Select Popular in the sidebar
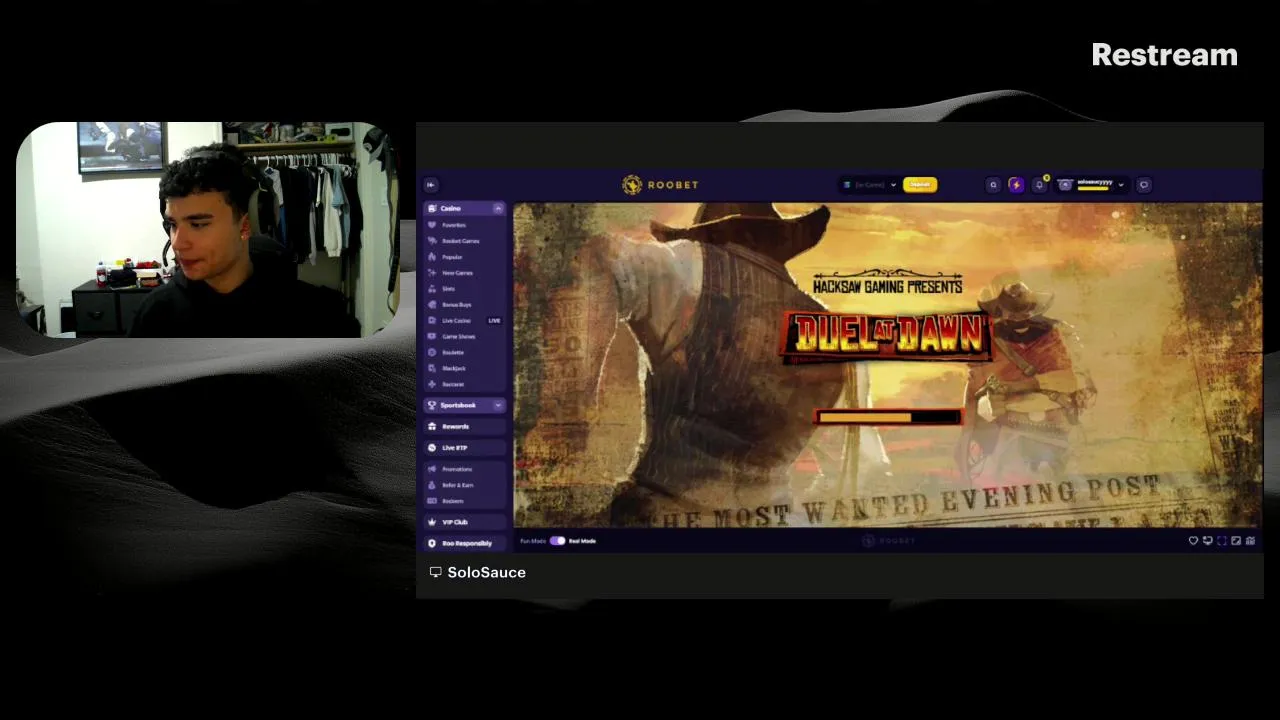This screenshot has height=720, width=1280. (465, 257)
